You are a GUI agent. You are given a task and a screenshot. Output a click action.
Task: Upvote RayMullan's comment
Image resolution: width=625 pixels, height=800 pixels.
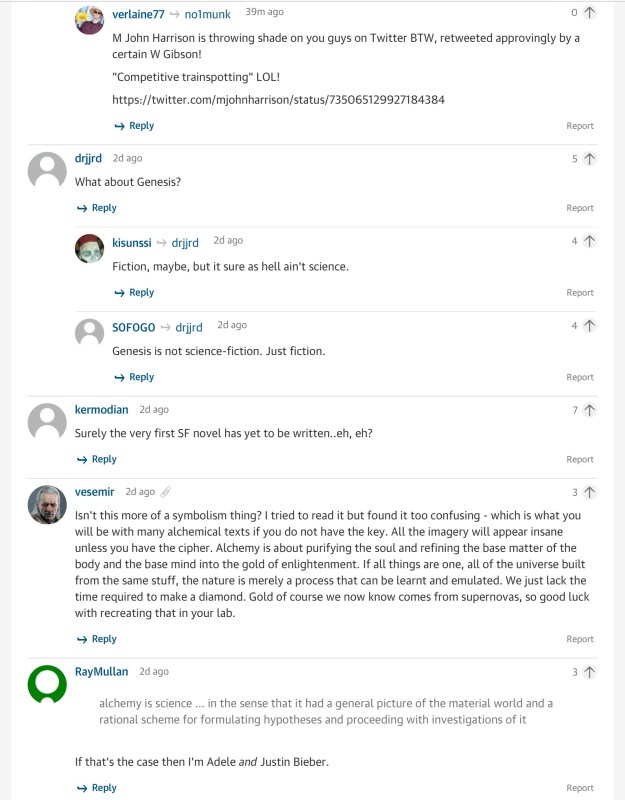(590, 672)
